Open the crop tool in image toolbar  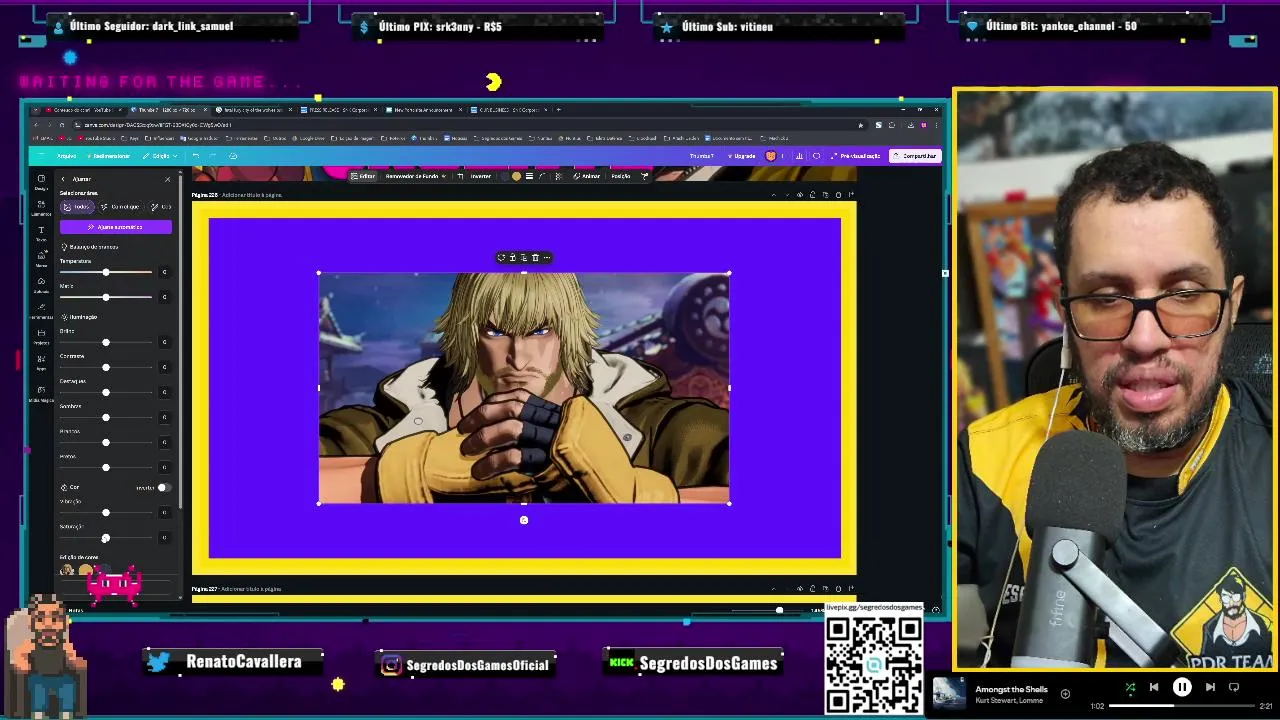(460, 176)
